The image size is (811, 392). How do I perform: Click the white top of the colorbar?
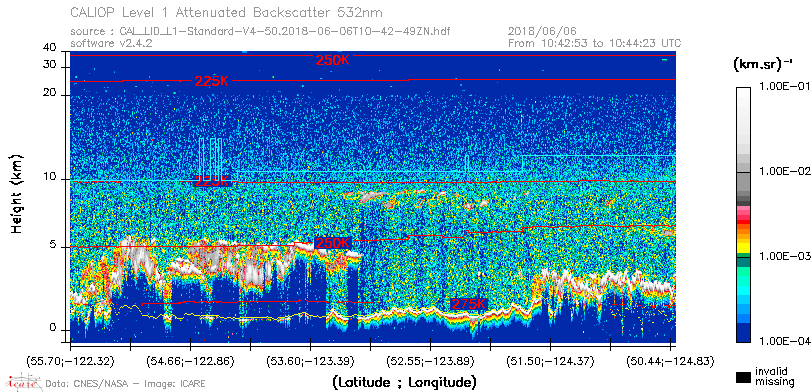click(743, 98)
